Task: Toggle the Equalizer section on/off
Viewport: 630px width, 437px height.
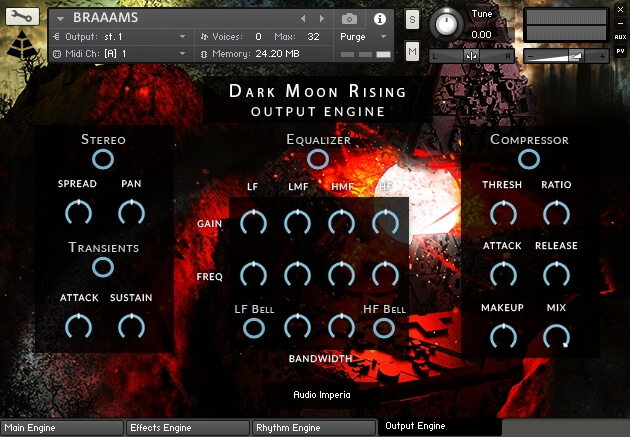Action: coord(318,159)
